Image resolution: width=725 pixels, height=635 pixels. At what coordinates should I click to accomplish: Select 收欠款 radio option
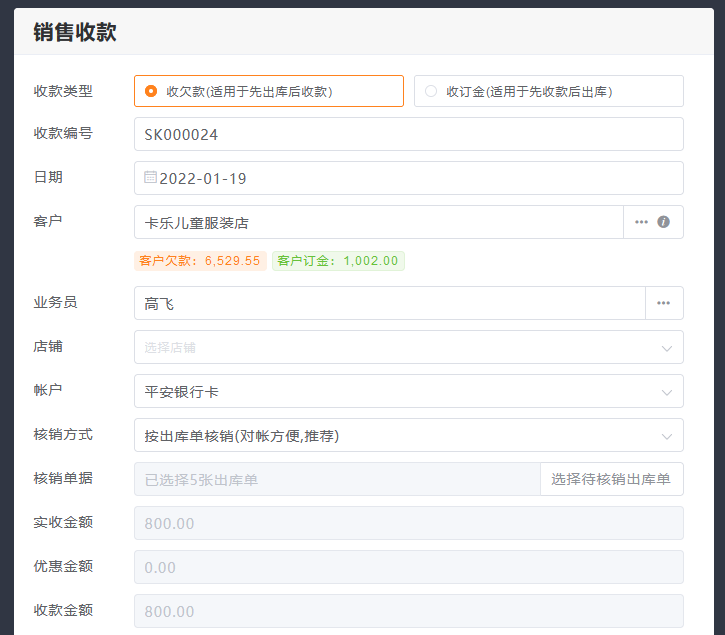151,91
